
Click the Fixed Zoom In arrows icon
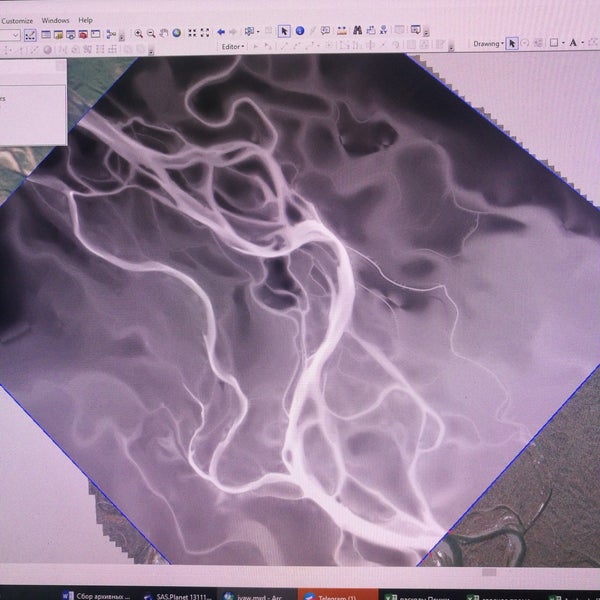[189, 33]
